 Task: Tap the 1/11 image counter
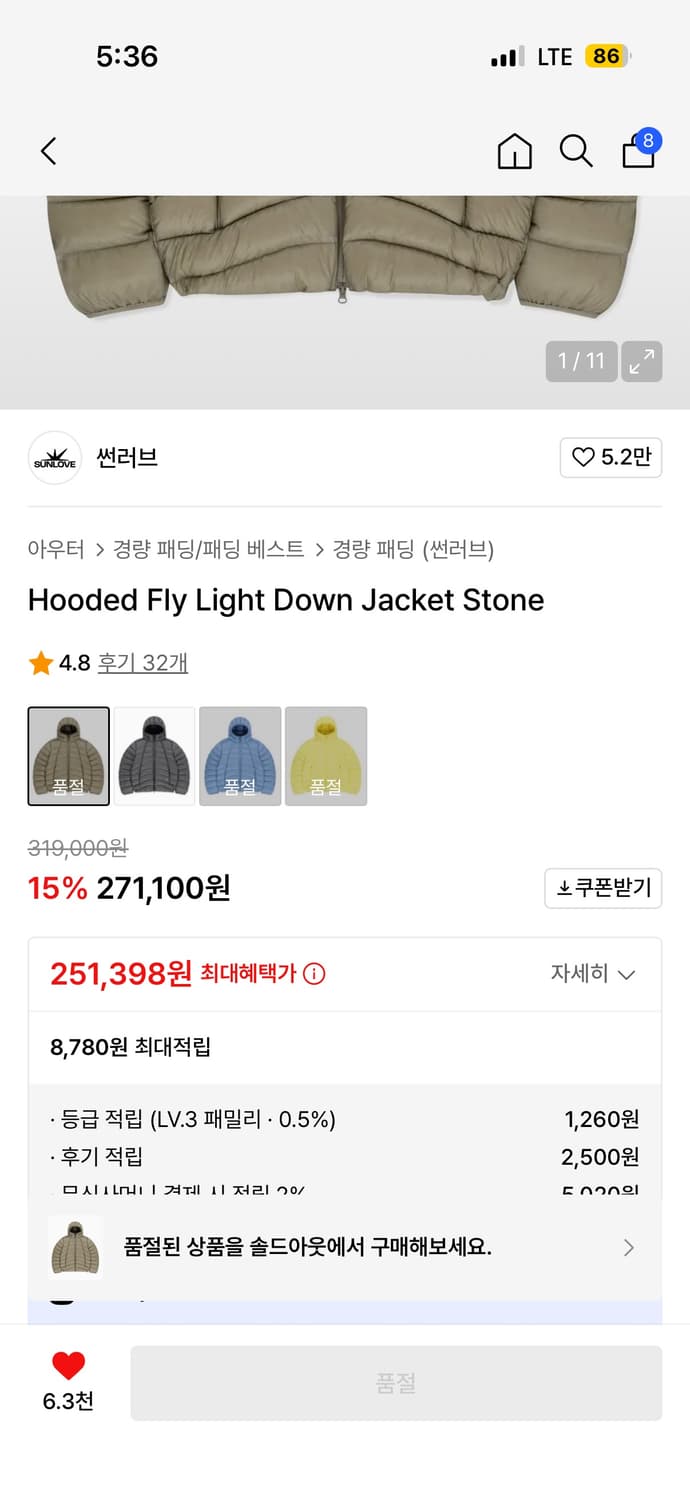click(x=581, y=361)
